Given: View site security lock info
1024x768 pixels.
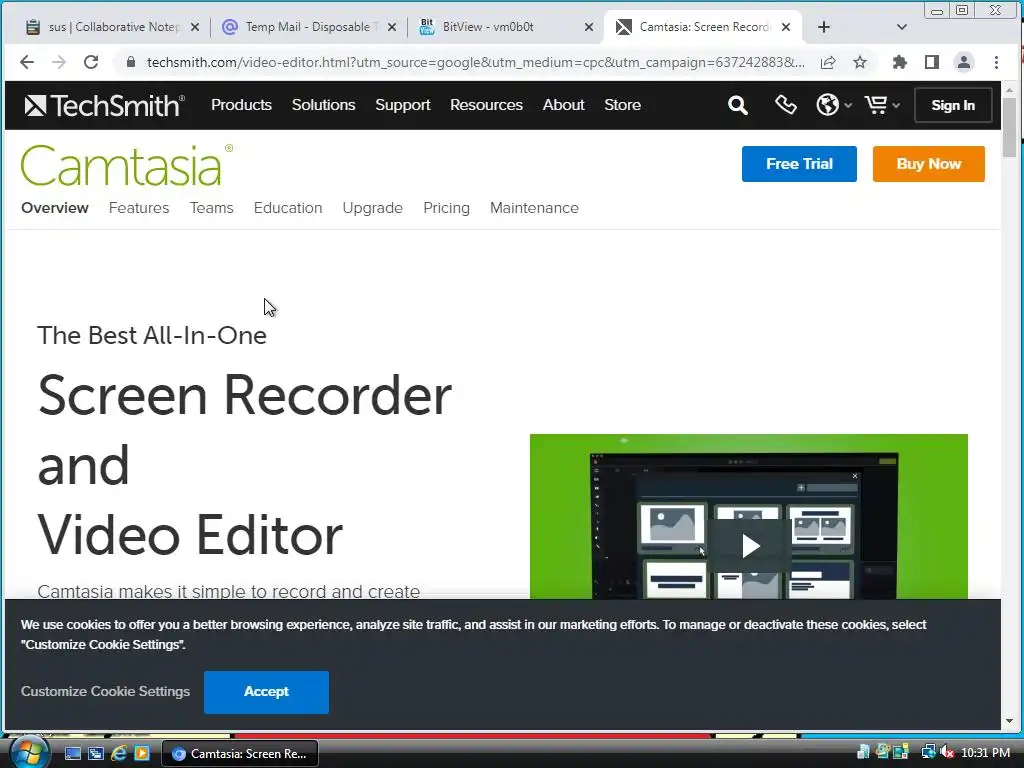Looking at the screenshot, I should (131, 62).
